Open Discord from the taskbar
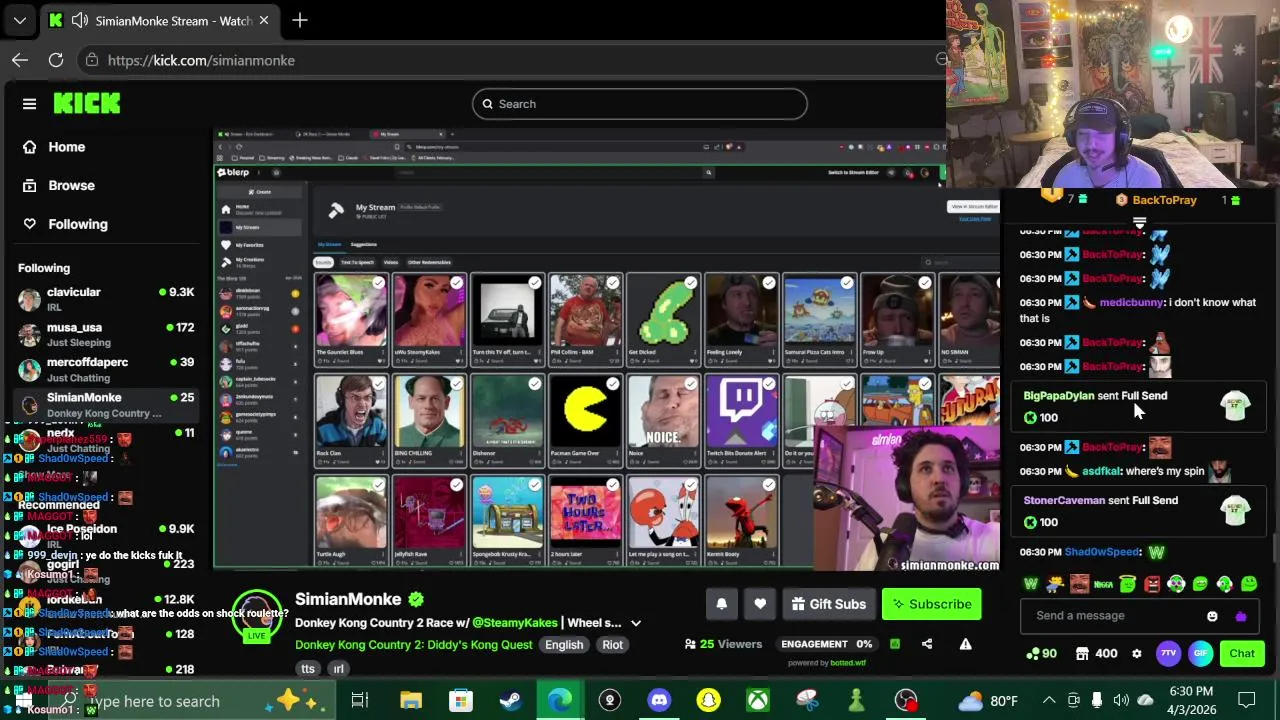Screen dimensions: 1280x720 tap(659, 701)
